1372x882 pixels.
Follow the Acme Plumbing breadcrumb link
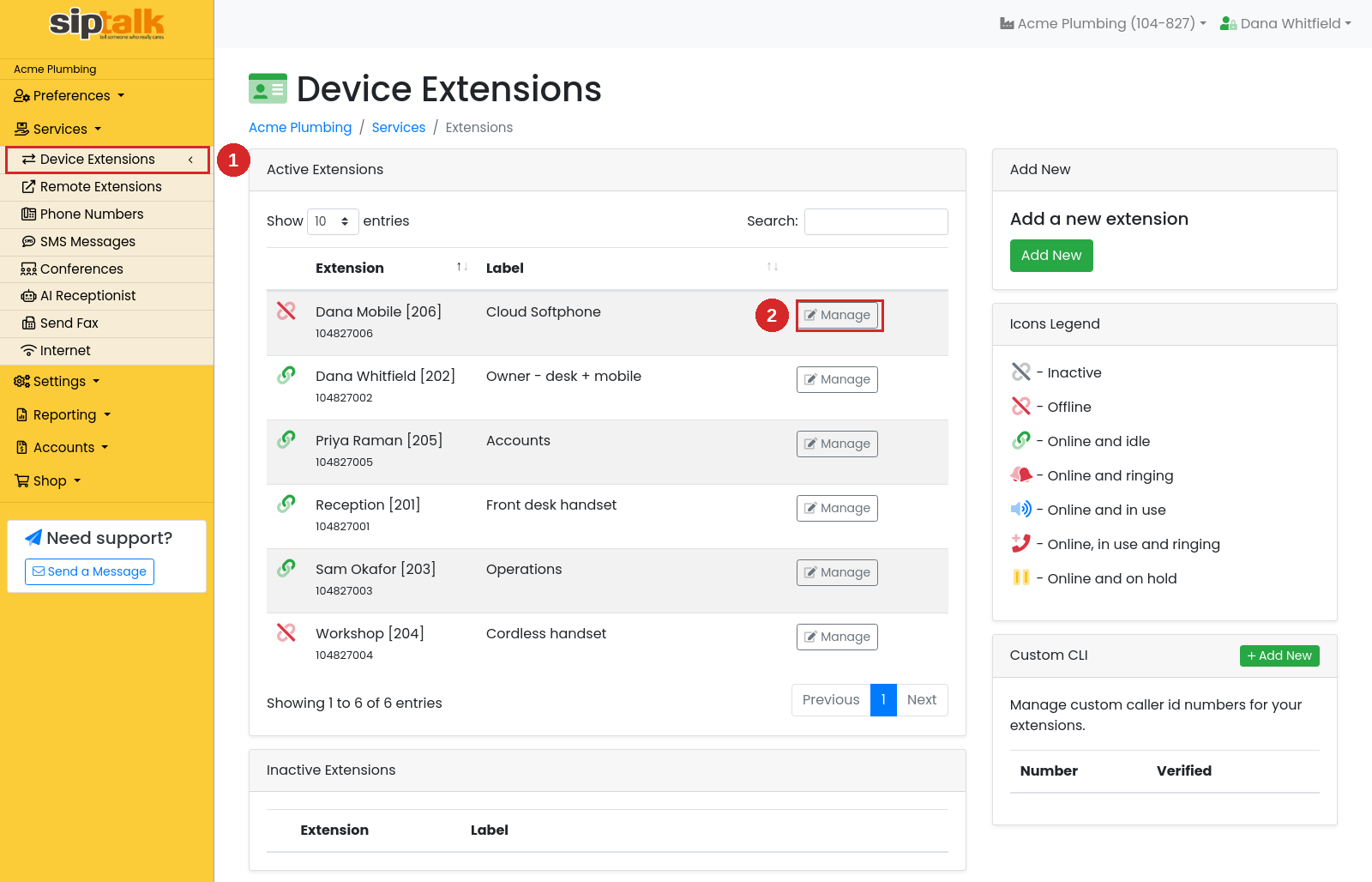[300, 127]
